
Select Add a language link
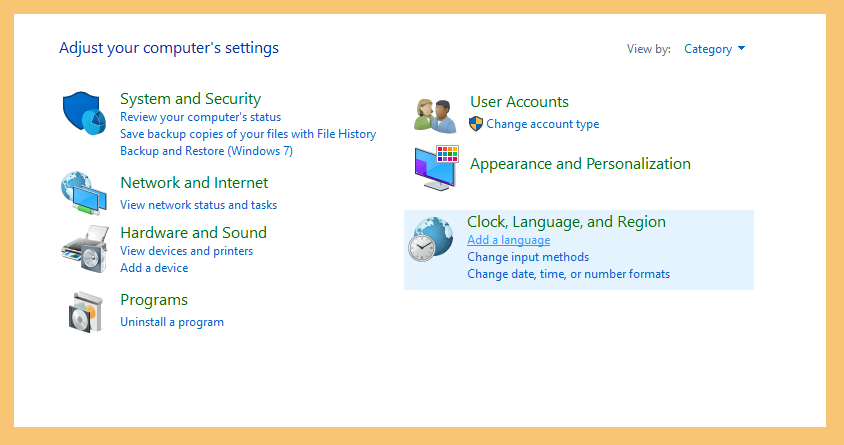click(509, 240)
